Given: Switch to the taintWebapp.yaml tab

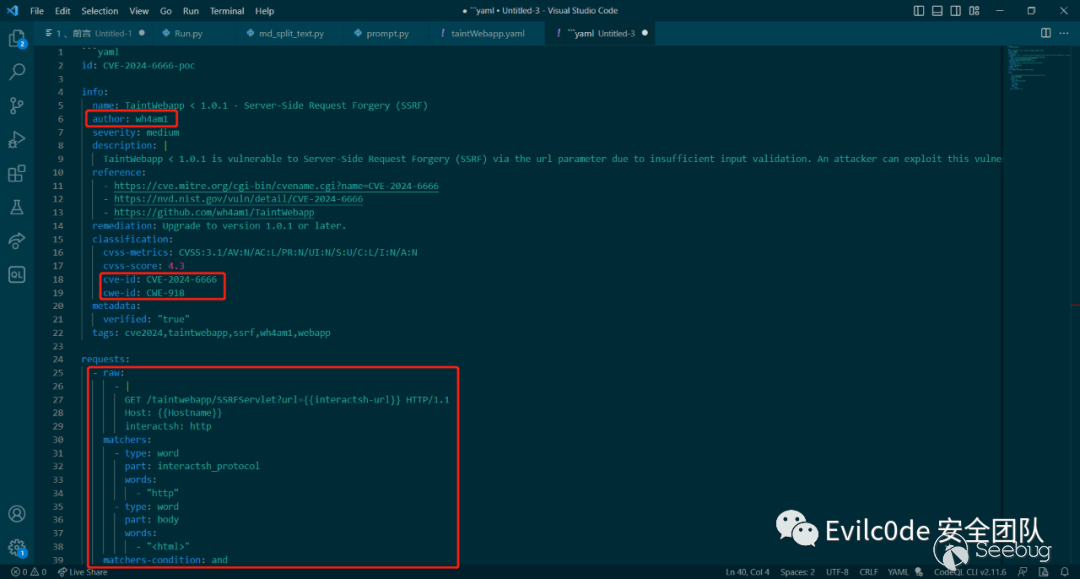Looking at the screenshot, I should click(x=487, y=33).
